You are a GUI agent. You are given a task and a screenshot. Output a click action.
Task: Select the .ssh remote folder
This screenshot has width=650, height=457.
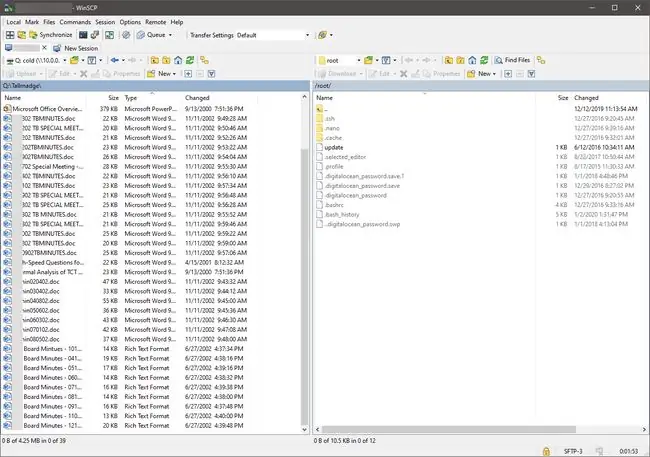(329, 119)
